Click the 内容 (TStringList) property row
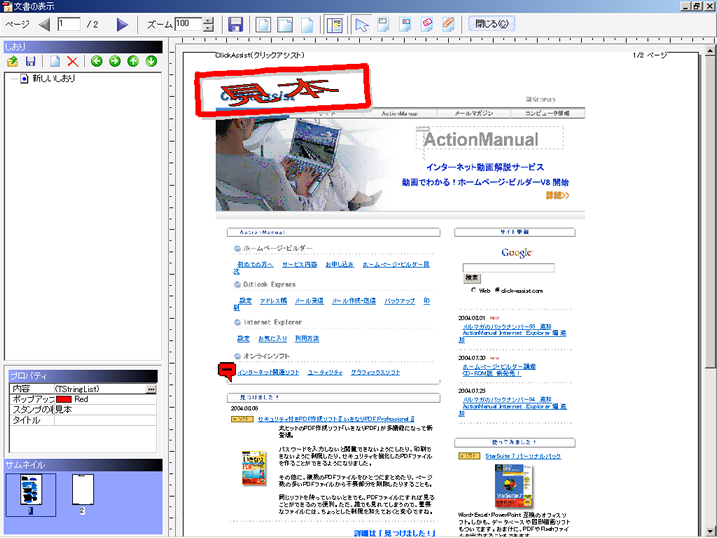Image resolution: width=717 pixels, height=538 pixels. tap(83, 389)
